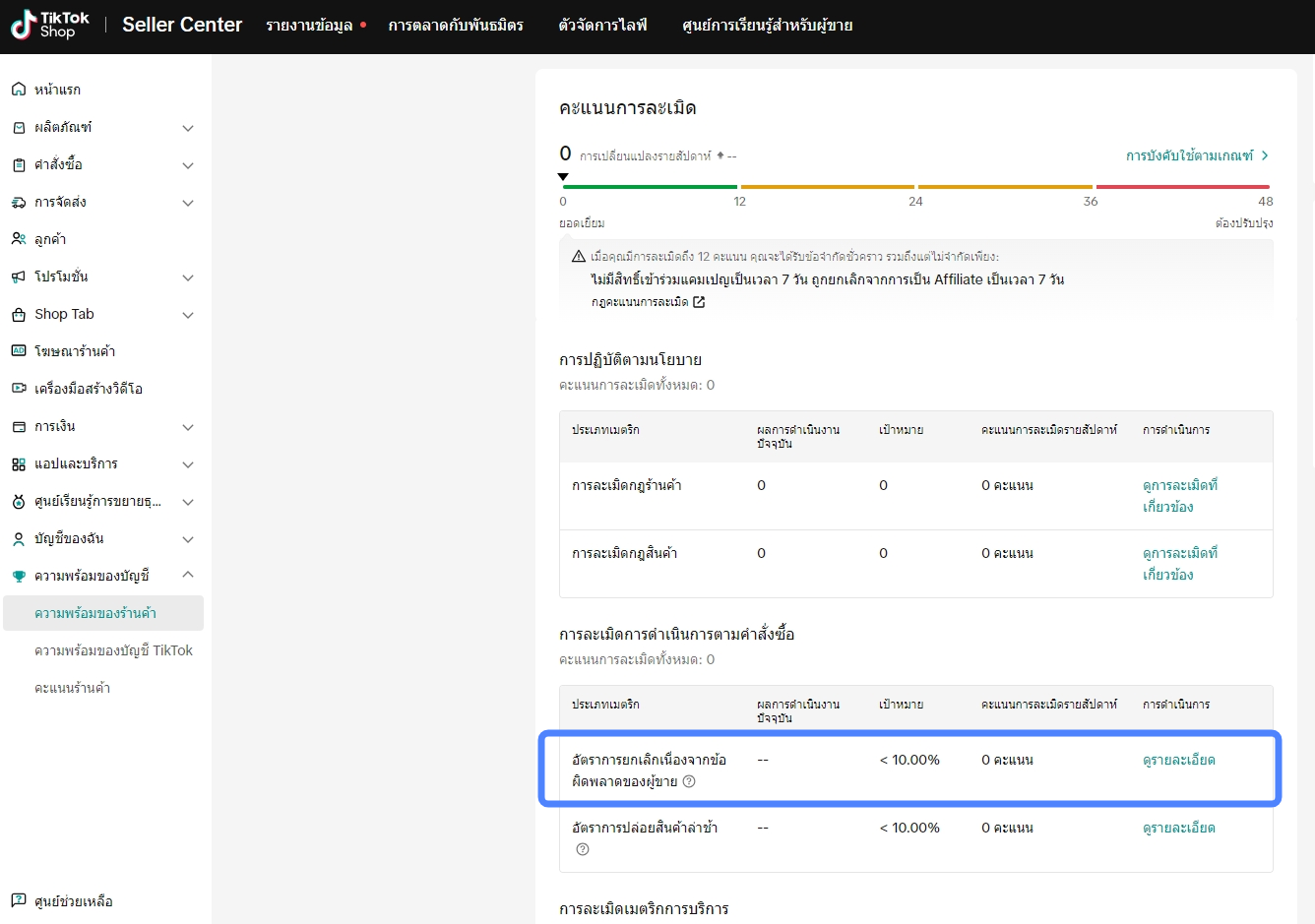Click the help center icon at bottom
The image size is (1315, 924).
coord(18,900)
